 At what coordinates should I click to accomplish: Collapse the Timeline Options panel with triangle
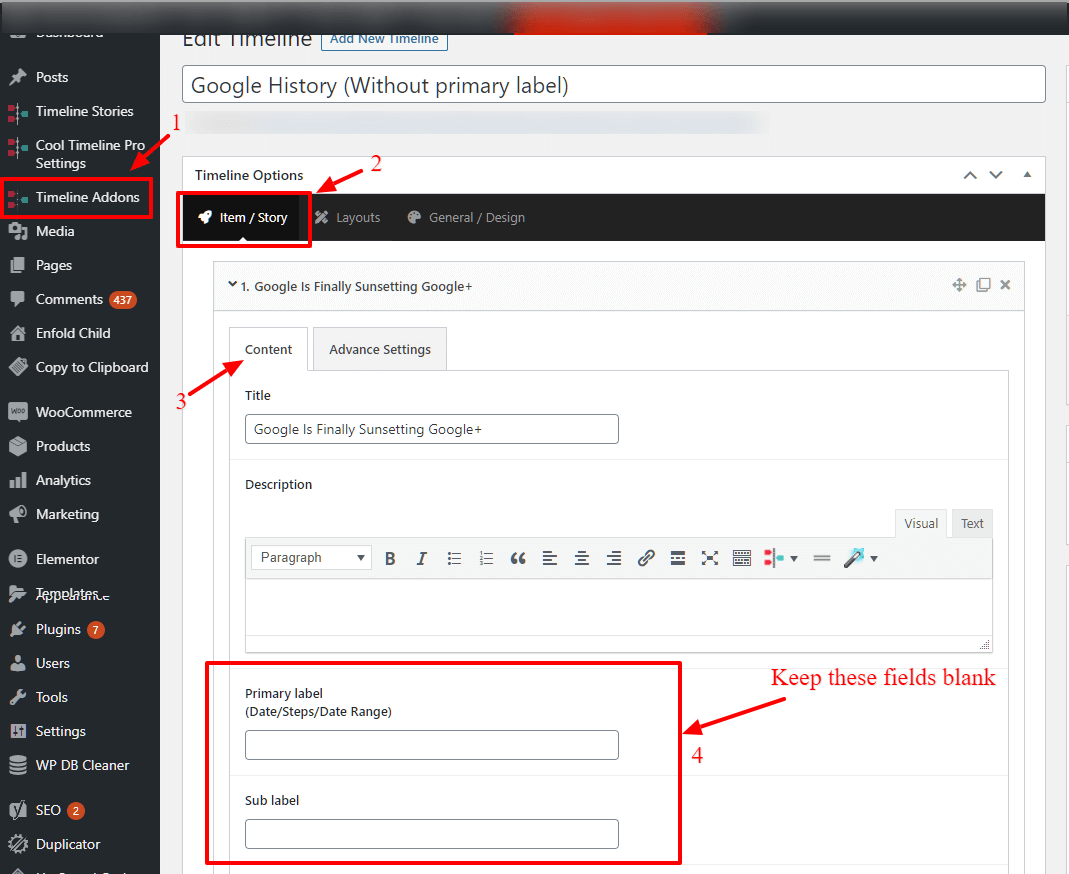tap(1027, 175)
